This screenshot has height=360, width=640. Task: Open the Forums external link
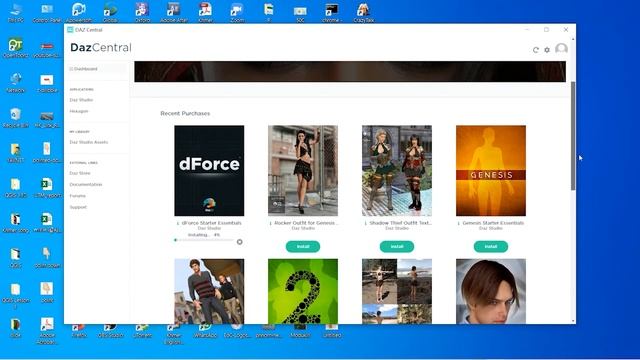click(x=77, y=196)
